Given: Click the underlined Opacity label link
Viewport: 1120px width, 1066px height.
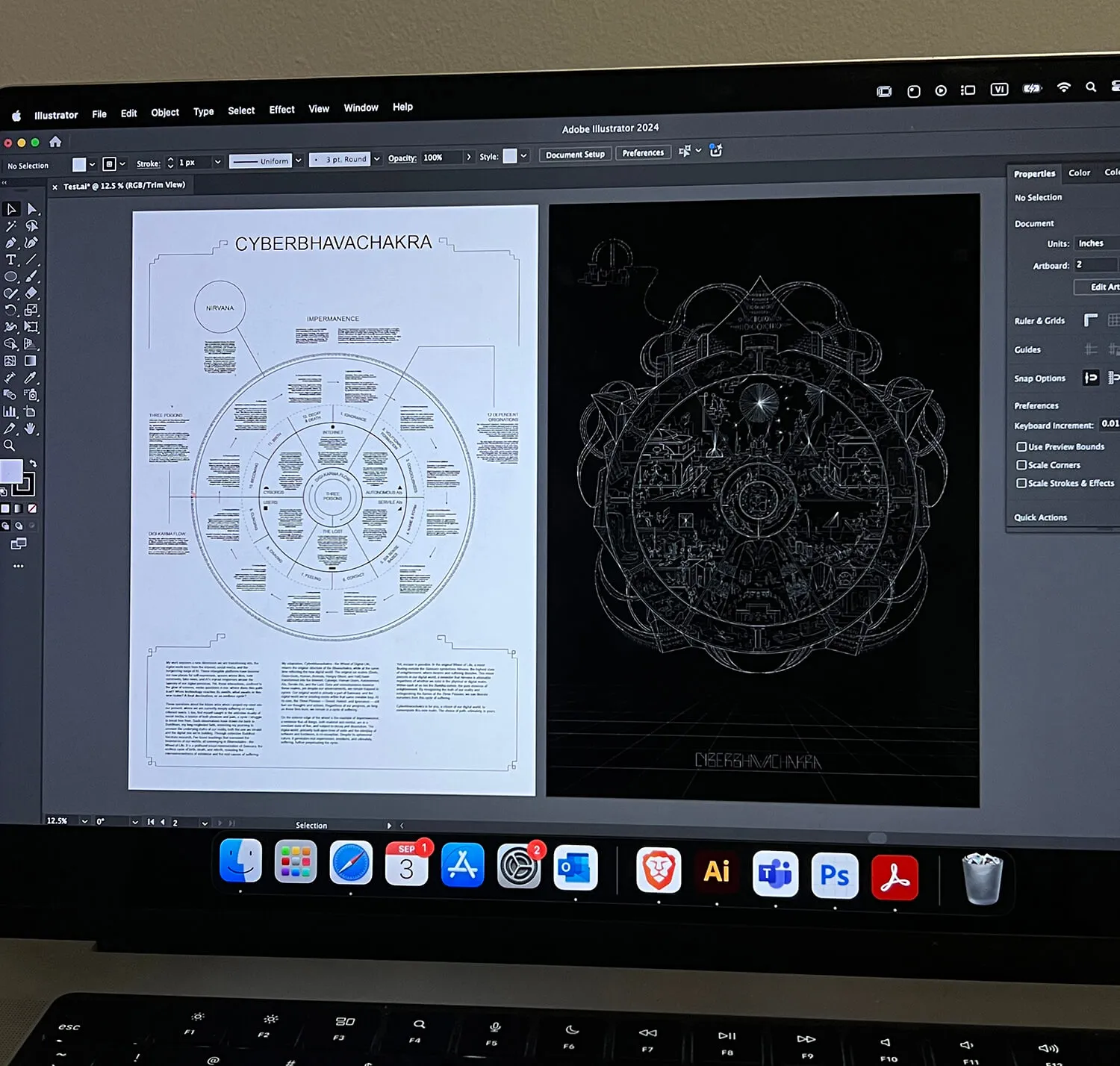Looking at the screenshot, I should pos(402,158).
